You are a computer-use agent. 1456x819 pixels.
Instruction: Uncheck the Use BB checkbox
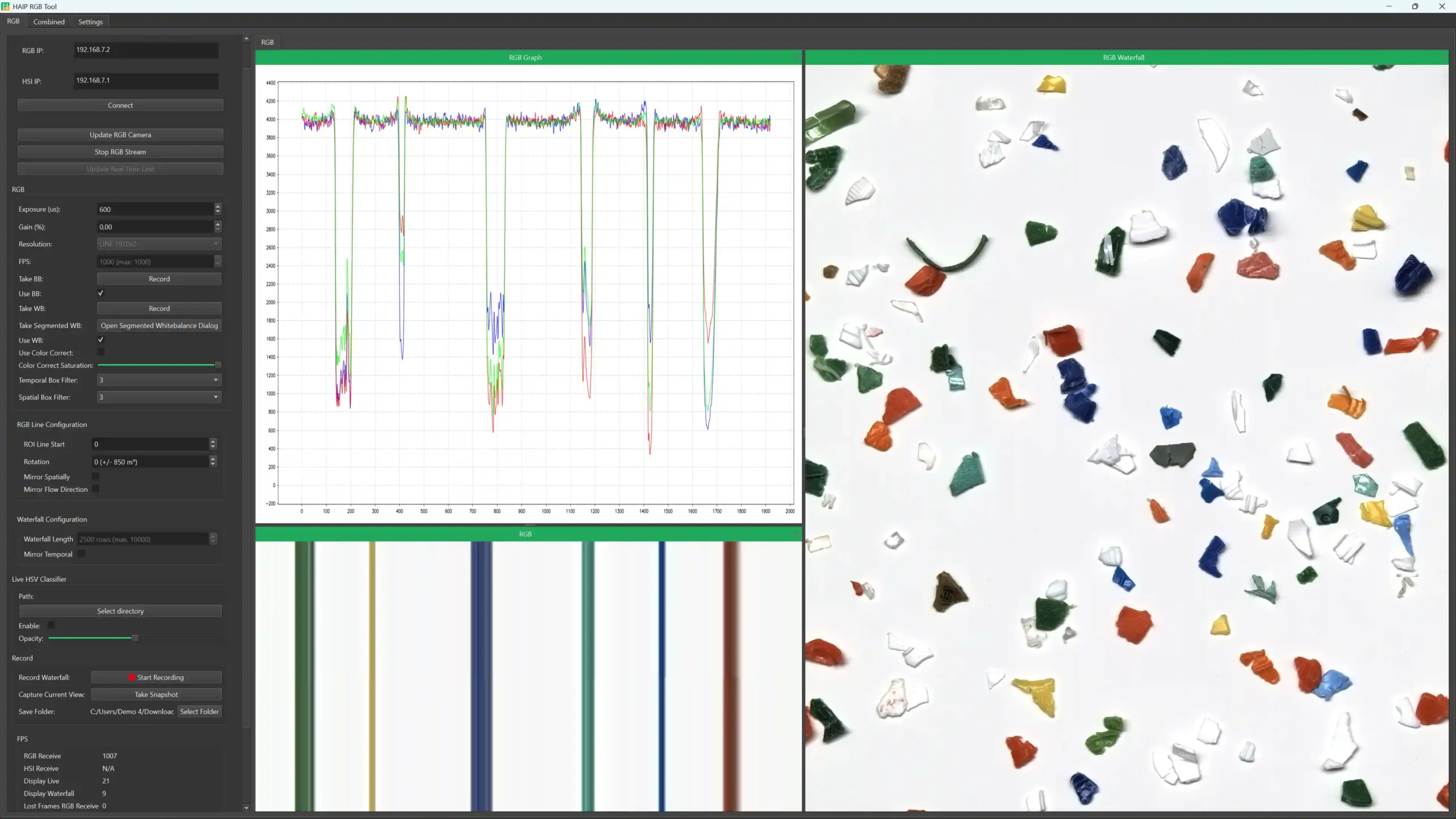[101, 293]
